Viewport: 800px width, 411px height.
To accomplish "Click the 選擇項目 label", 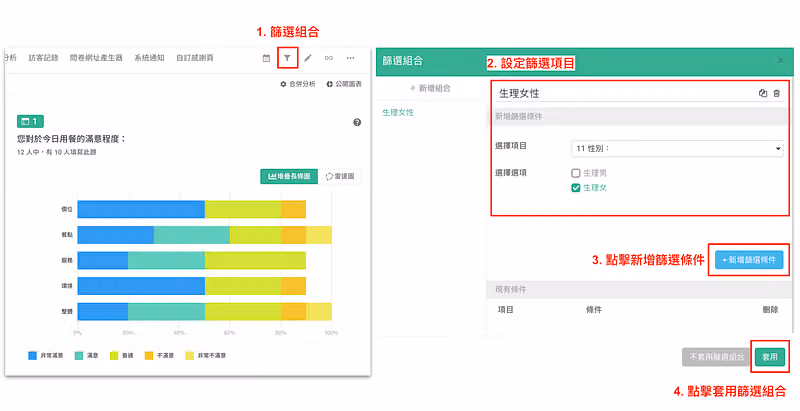I will pyautogui.click(x=511, y=146).
